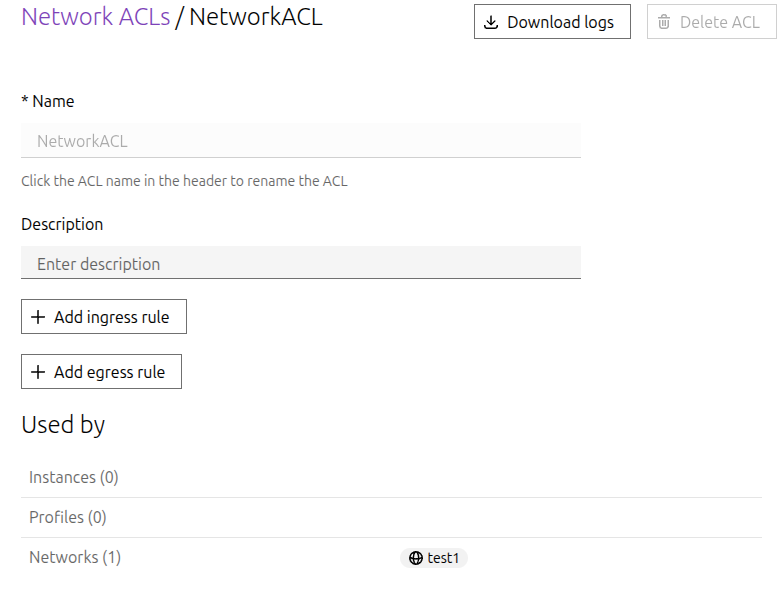Click the Add egress rule text

pyautogui.click(x=109, y=372)
